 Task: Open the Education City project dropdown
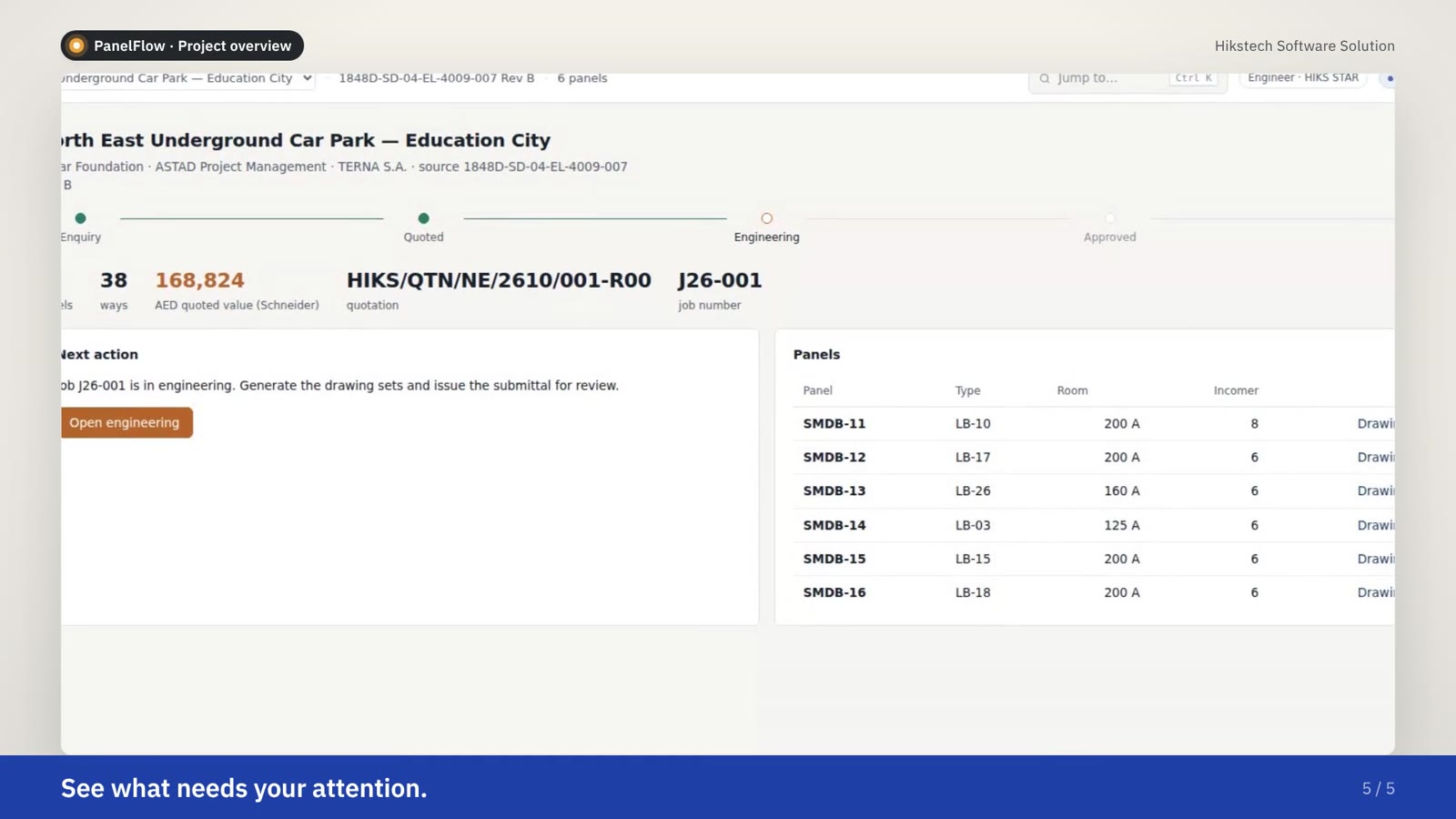tap(188, 78)
